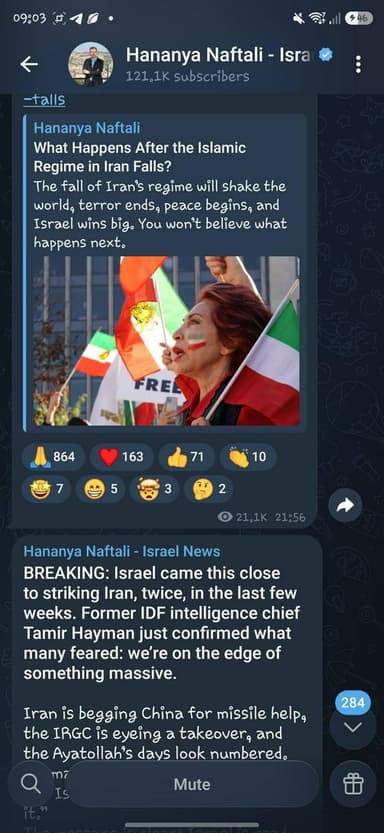Add the star-struck 7 reaction
Viewport: 384px width, 833px height.
tap(46, 489)
